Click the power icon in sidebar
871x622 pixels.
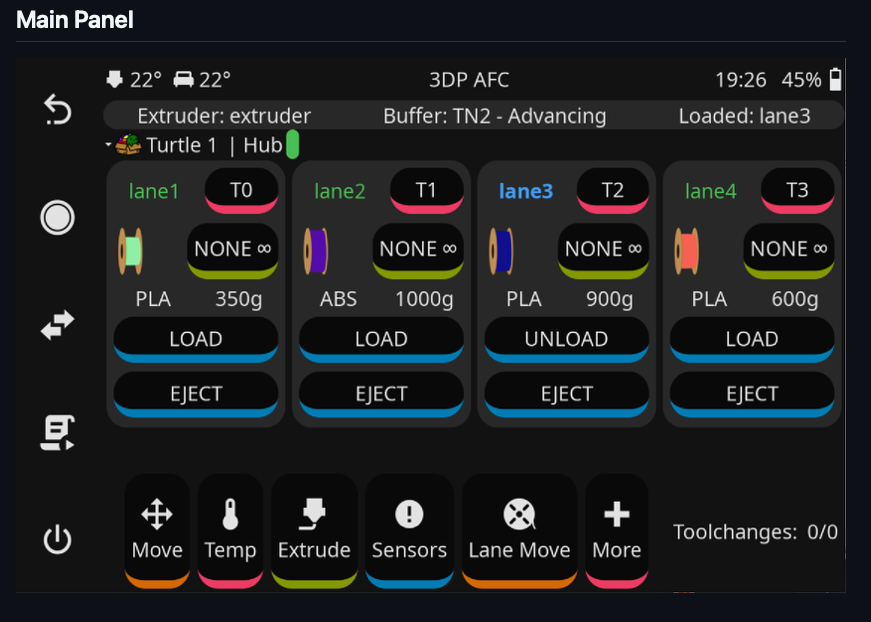click(57, 539)
